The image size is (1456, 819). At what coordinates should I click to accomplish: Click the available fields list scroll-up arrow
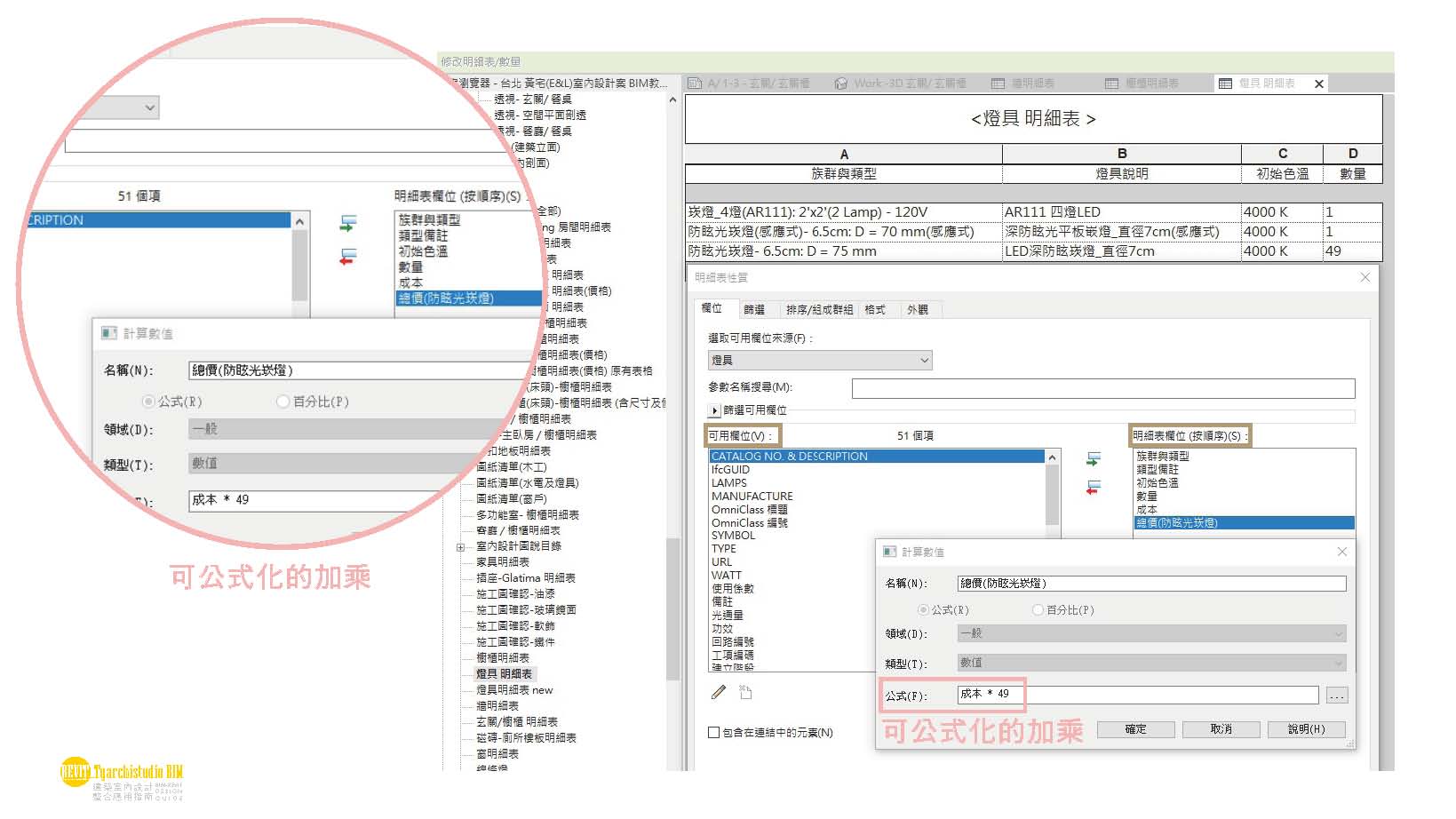[x=1053, y=457]
